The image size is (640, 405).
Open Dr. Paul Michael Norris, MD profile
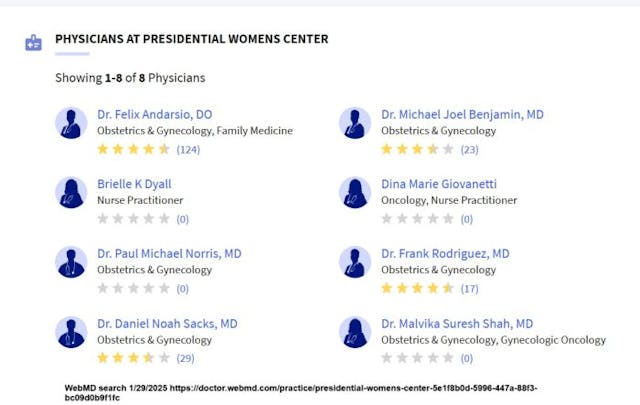169,254
